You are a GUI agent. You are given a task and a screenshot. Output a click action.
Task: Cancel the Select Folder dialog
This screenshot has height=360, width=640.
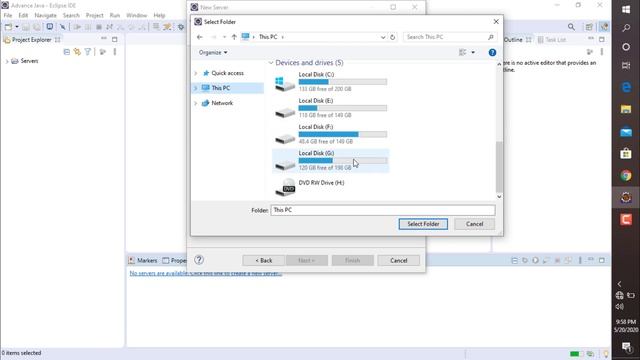point(474,224)
